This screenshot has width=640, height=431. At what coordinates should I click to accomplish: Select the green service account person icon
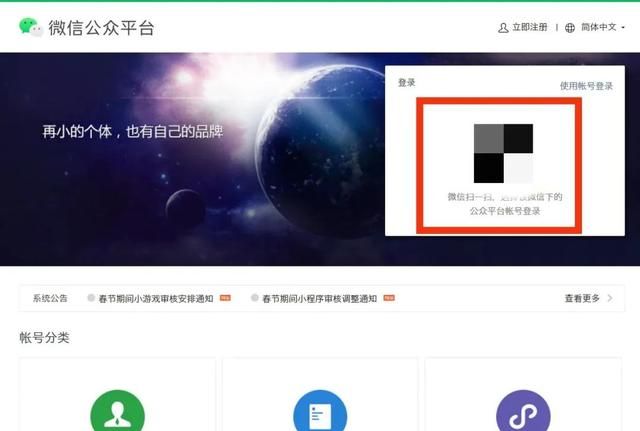pyautogui.click(x=118, y=411)
